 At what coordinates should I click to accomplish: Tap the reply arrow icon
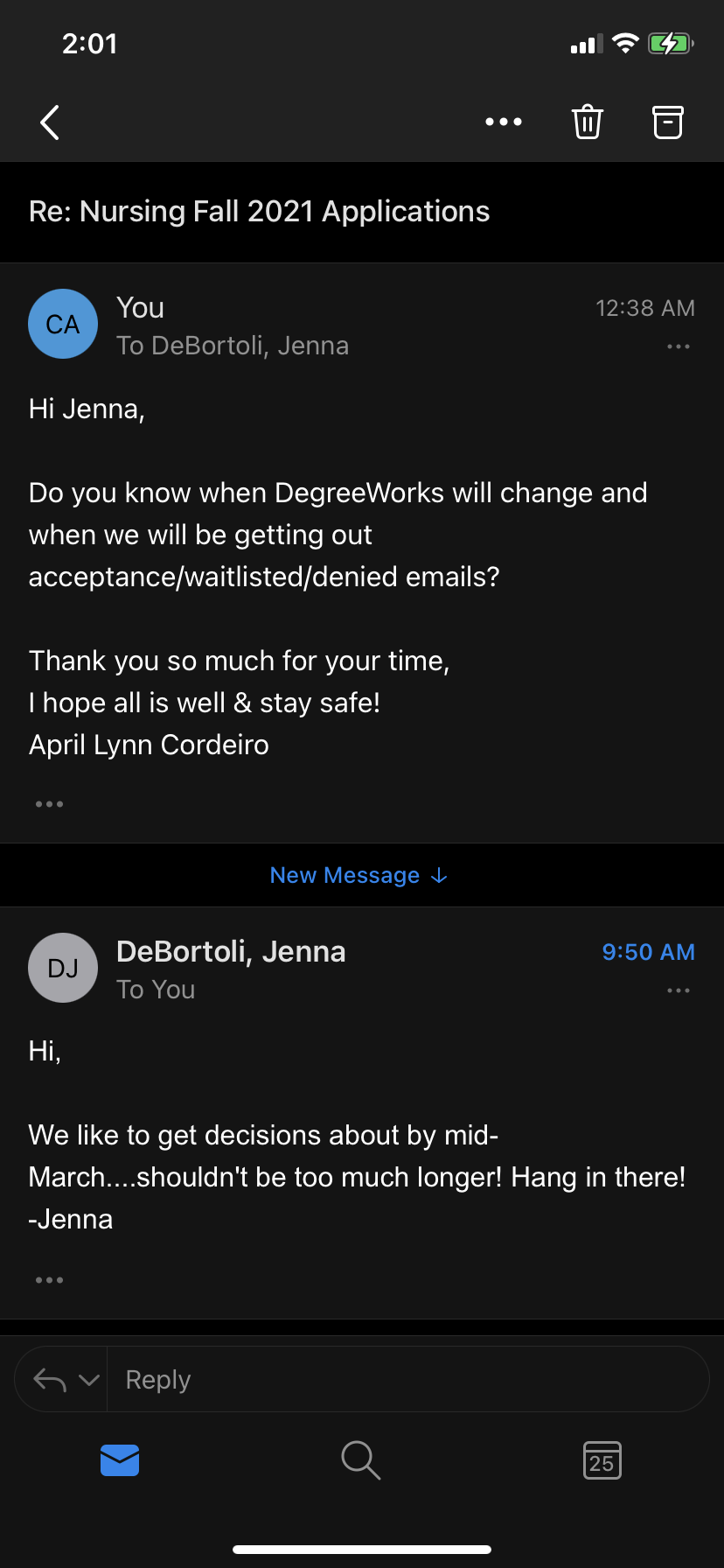click(50, 1380)
